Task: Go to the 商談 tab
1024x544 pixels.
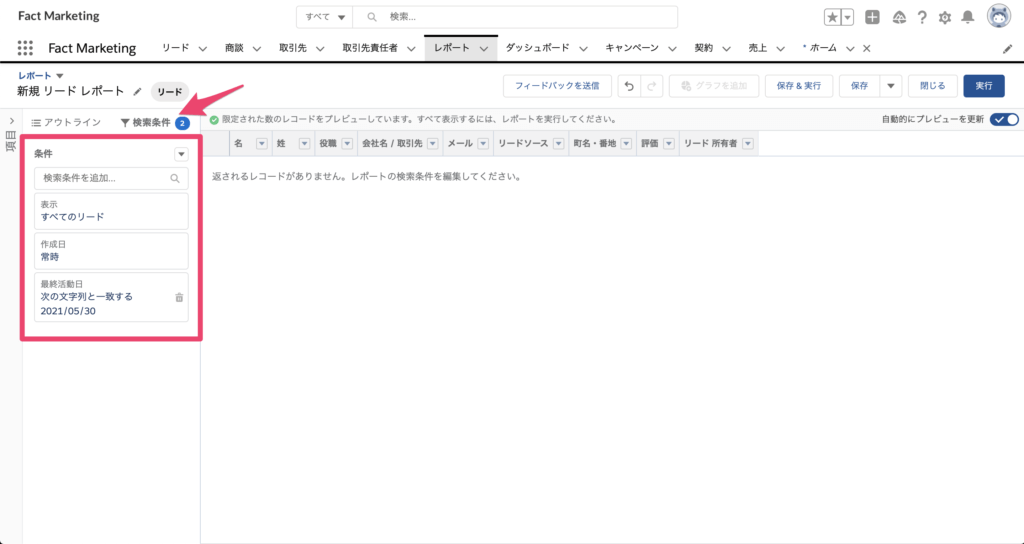Action: [234, 48]
